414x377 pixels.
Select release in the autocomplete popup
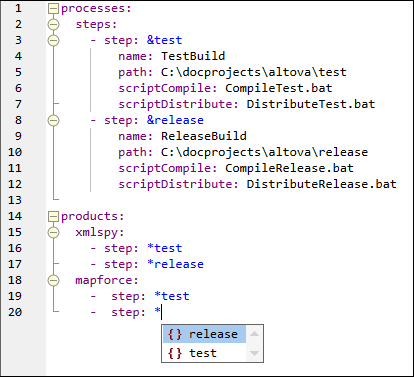coord(205,334)
